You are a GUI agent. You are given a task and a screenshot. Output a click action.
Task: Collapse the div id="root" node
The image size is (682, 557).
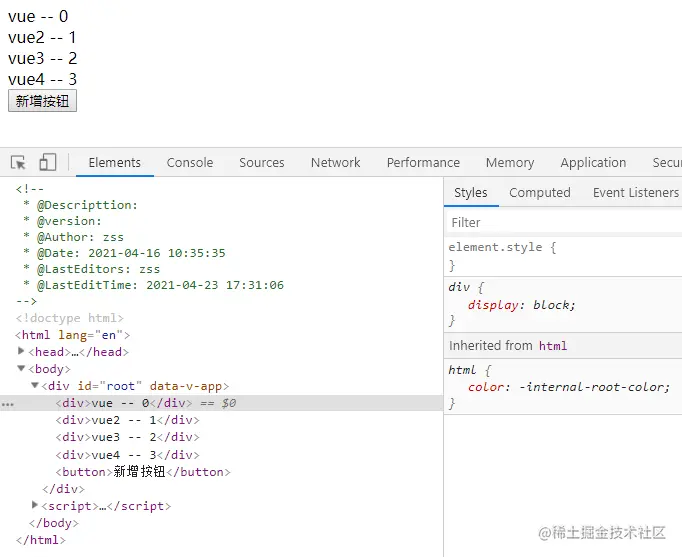click(x=34, y=385)
